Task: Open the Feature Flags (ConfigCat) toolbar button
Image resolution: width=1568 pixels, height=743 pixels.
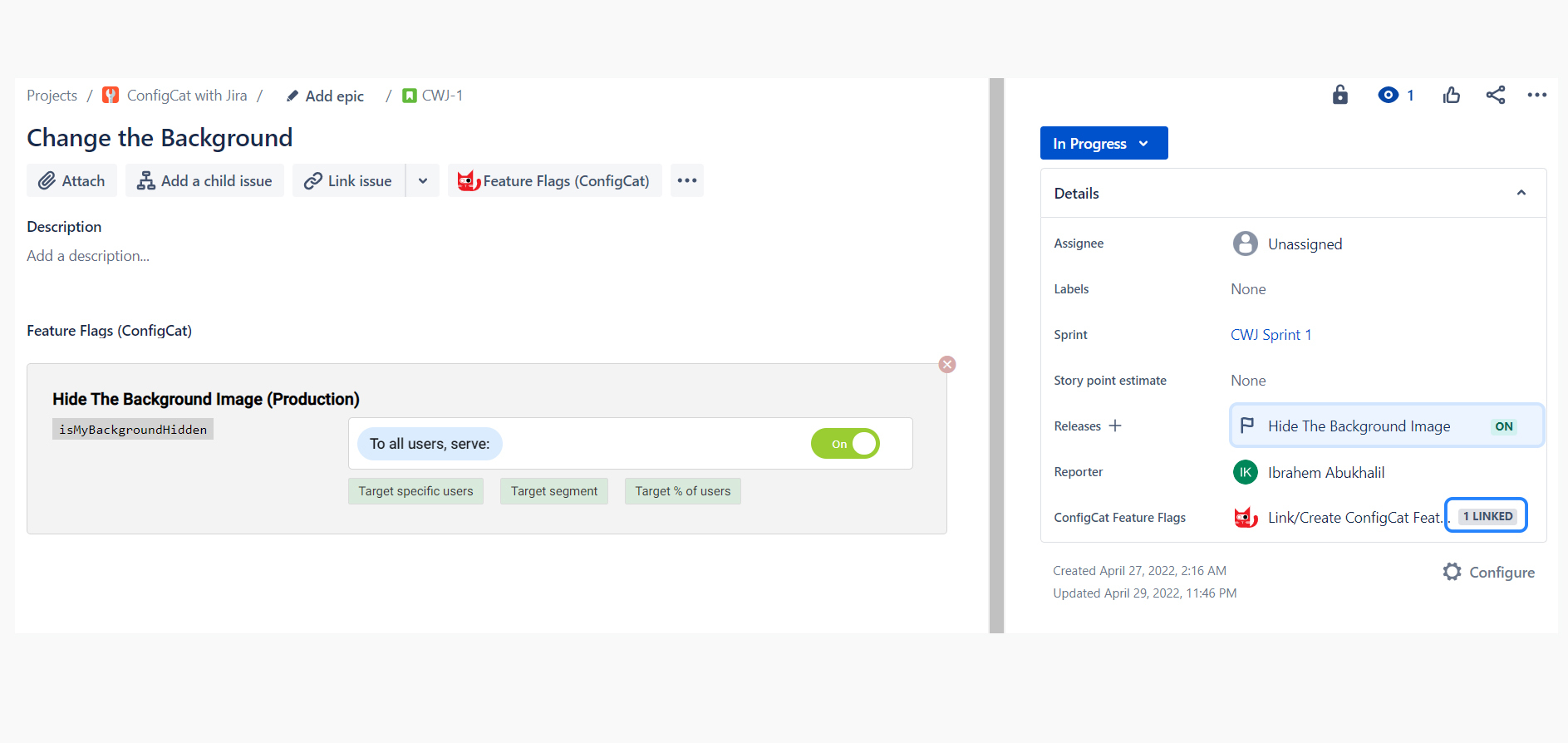Action: 554,180
